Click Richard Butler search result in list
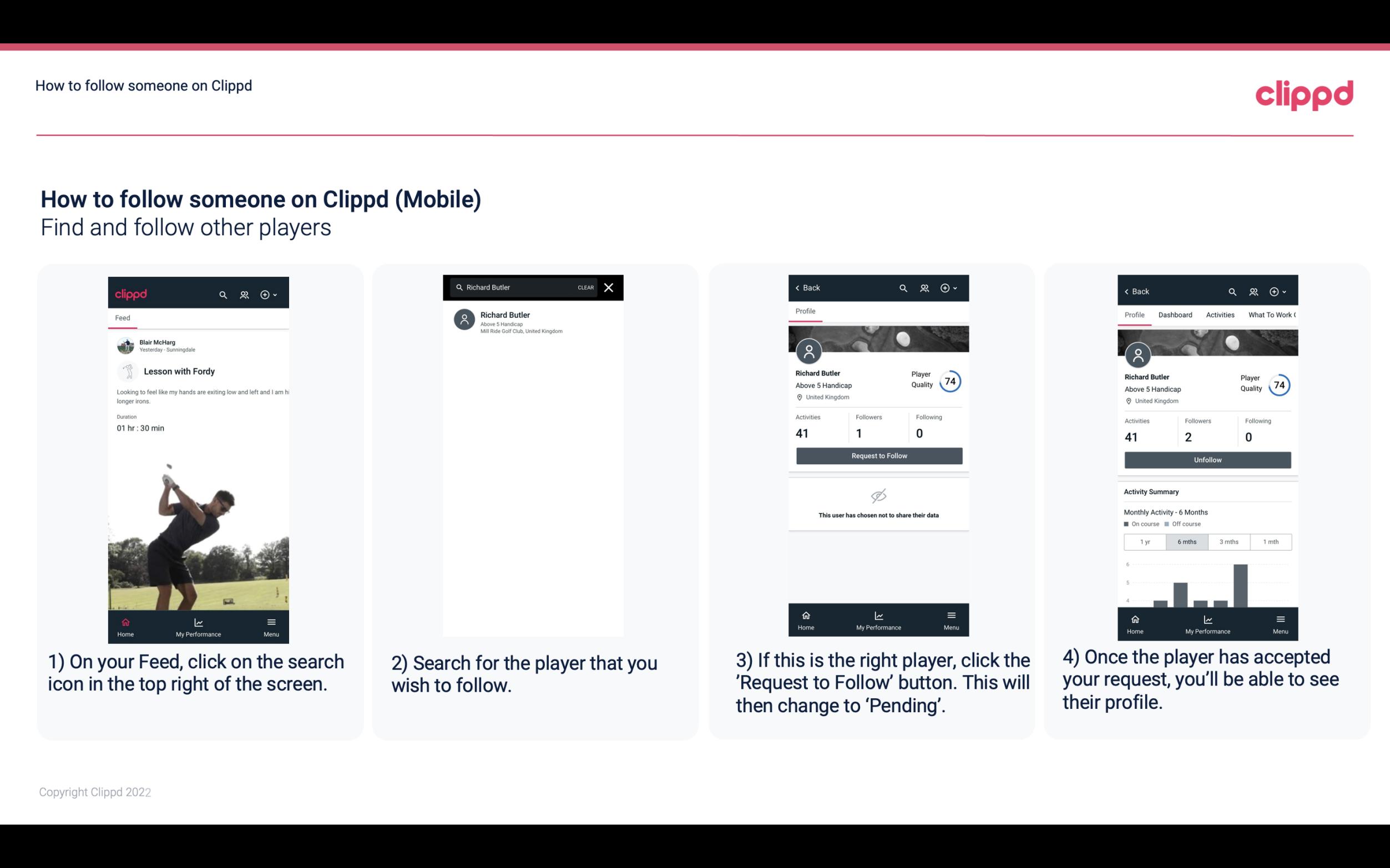This screenshot has width=1390, height=868. (x=535, y=321)
